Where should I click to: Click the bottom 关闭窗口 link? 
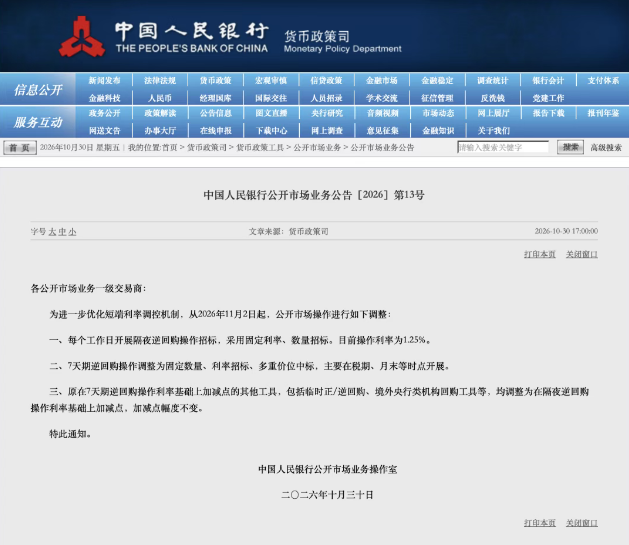click(582, 523)
